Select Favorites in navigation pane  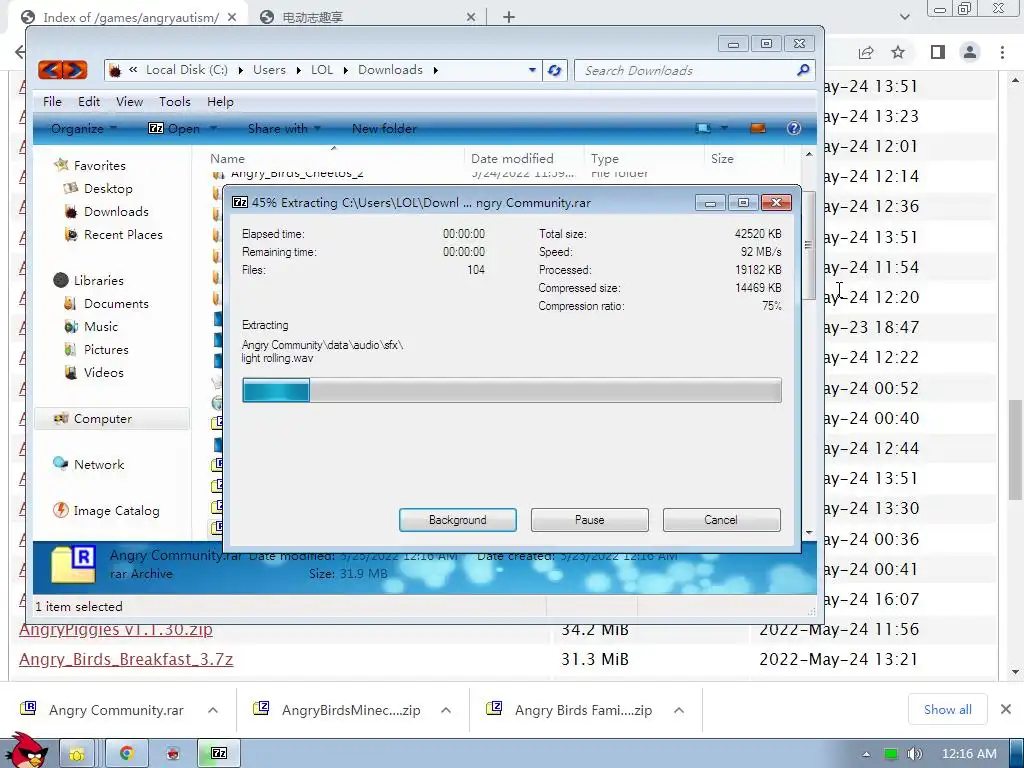(x=99, y=166)
